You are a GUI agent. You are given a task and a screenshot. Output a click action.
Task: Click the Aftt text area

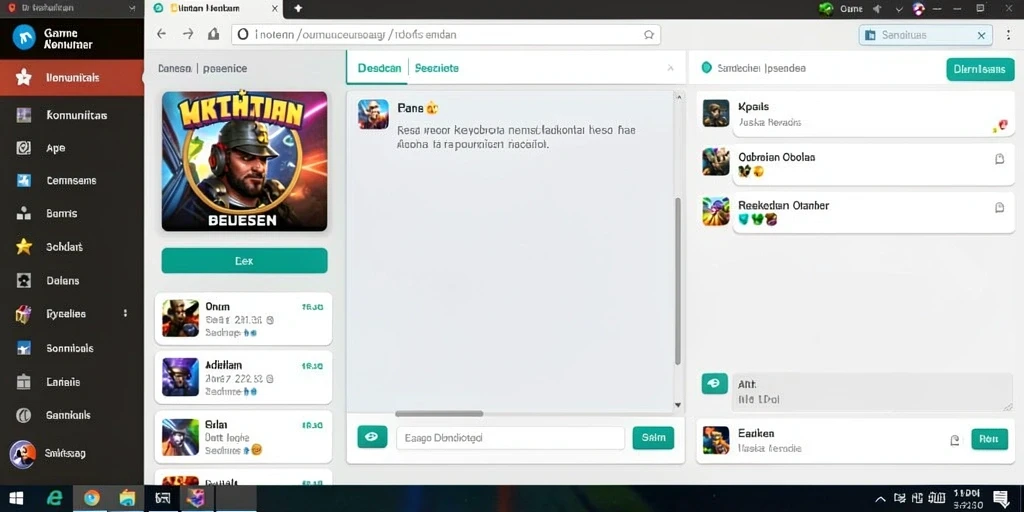[x=872, y=392]
